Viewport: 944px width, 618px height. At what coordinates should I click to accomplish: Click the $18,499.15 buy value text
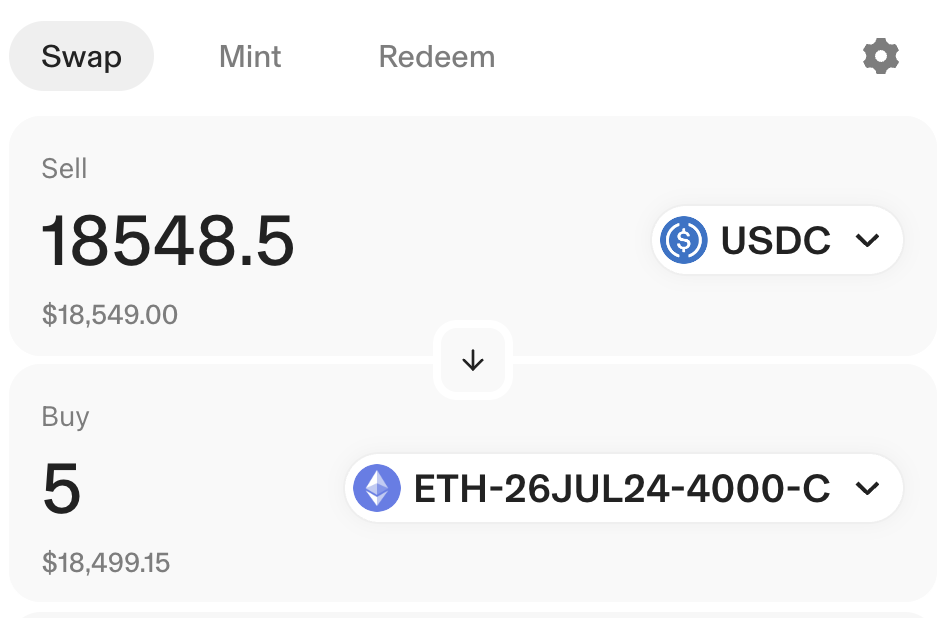(x=106, y=563)
